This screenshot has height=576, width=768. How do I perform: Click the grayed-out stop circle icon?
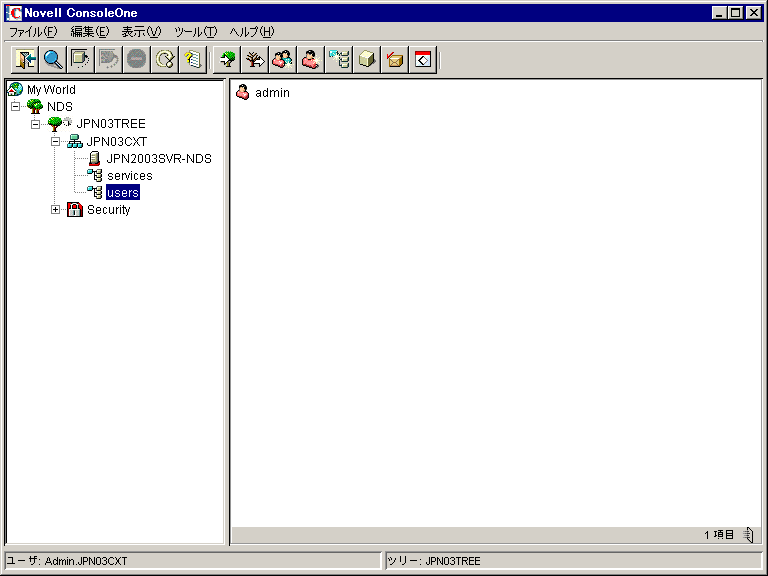(137, 60)
